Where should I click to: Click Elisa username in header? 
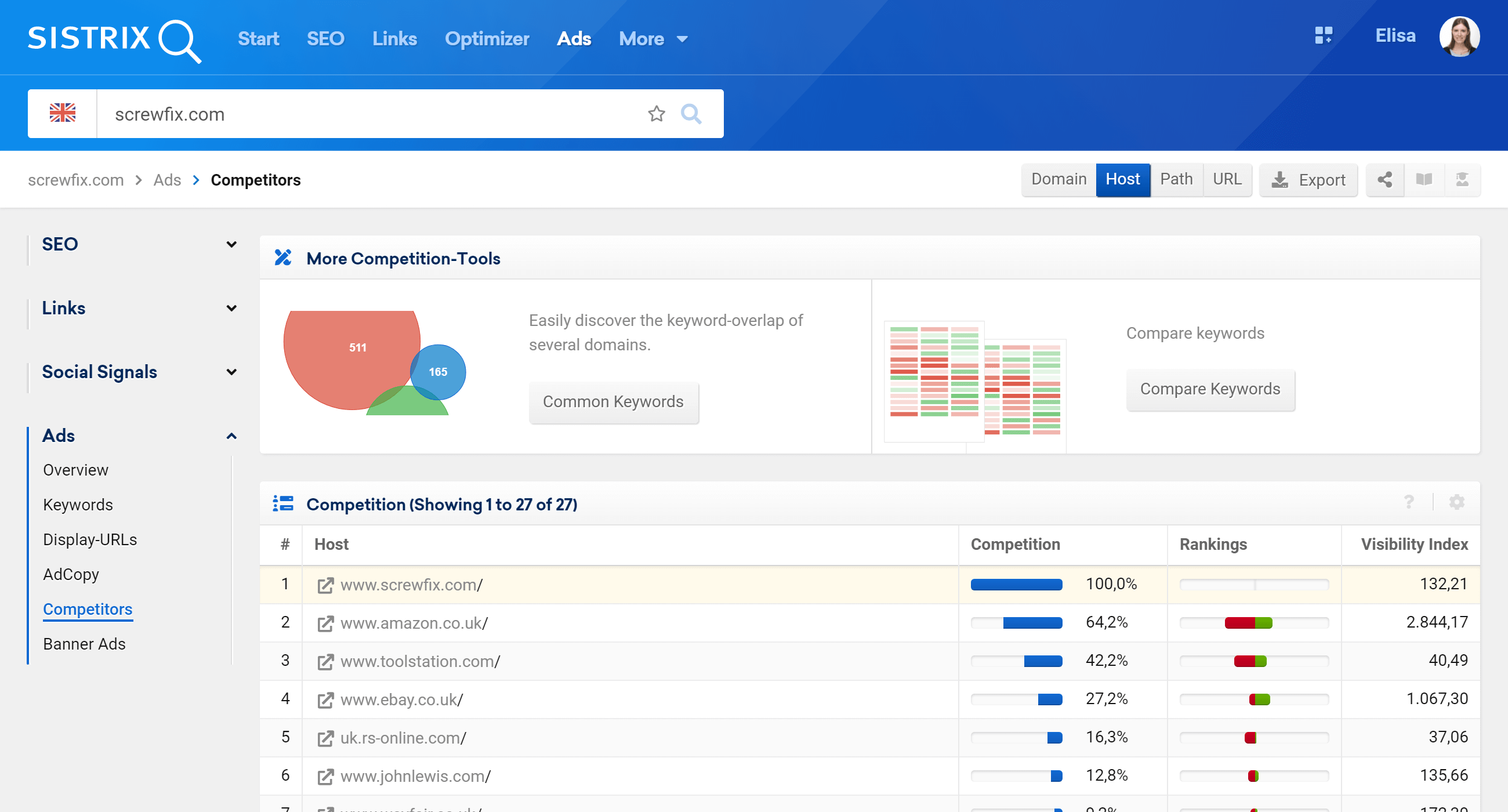tap(1395, 36)
